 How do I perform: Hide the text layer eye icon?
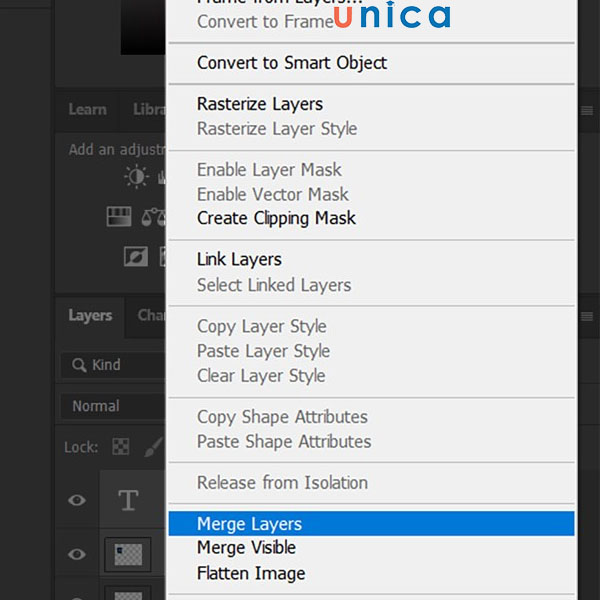tap(77, 500)
